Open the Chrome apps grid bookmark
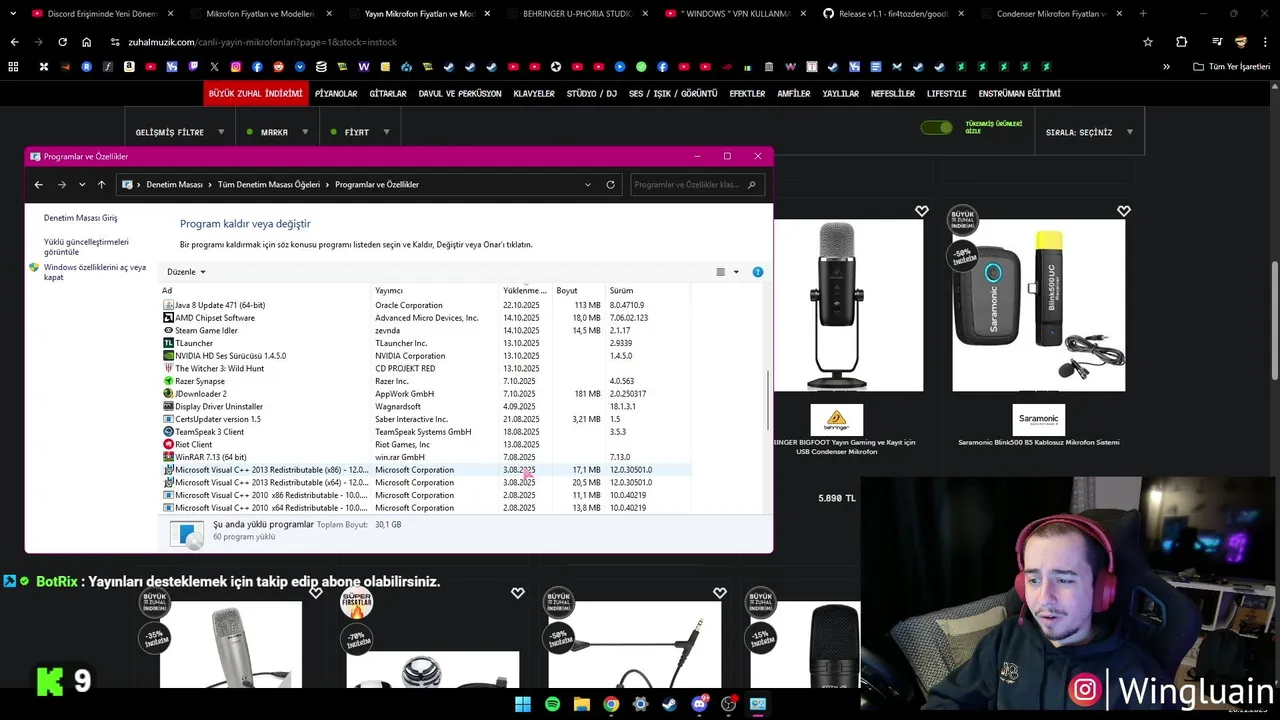Image resolution: width=1280 pixels, height=720 pixels. point(13,67)
